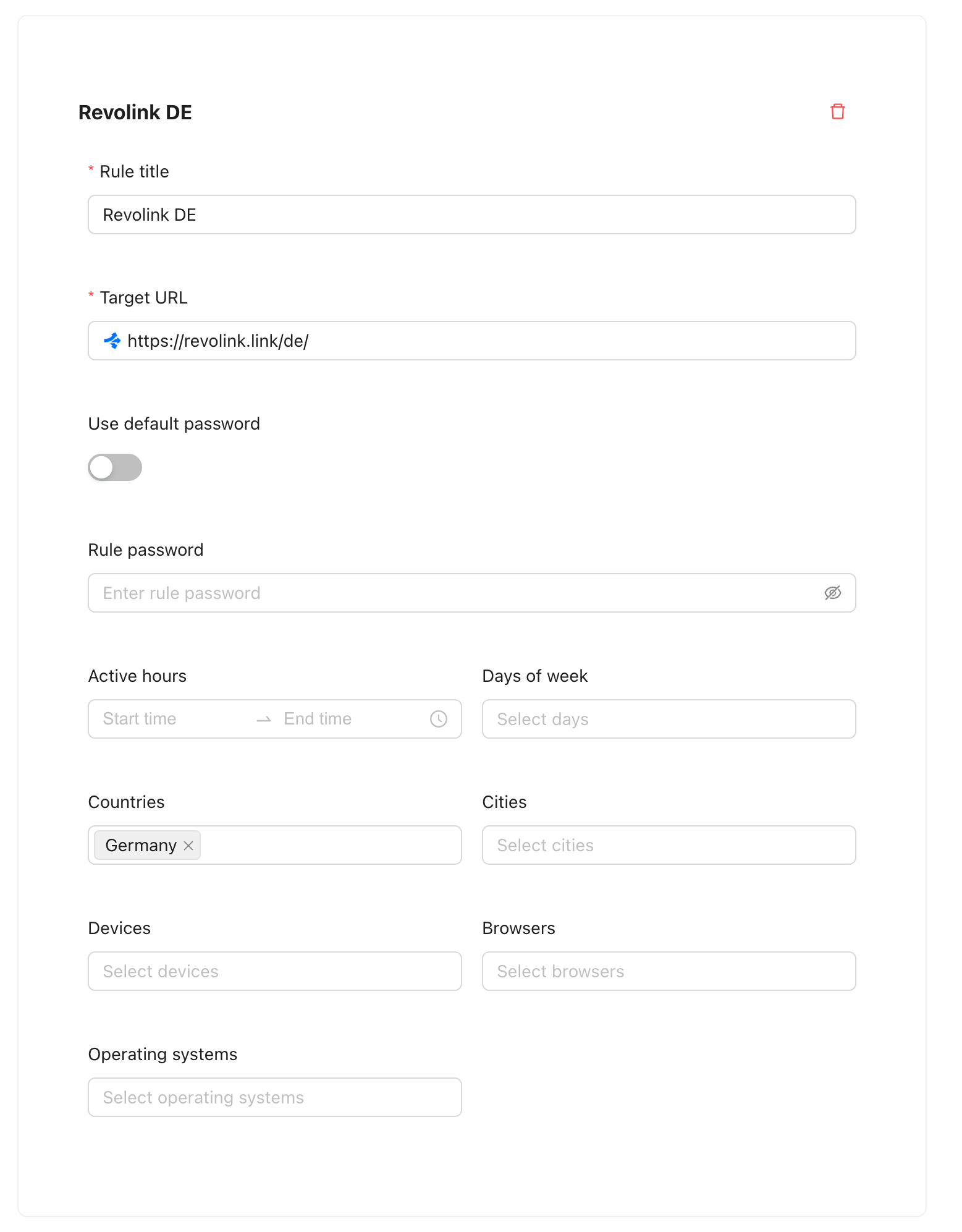Open the Select devices dropdown
The height and width of the screenshot is (1232, 962).
(x=275, y=972)
